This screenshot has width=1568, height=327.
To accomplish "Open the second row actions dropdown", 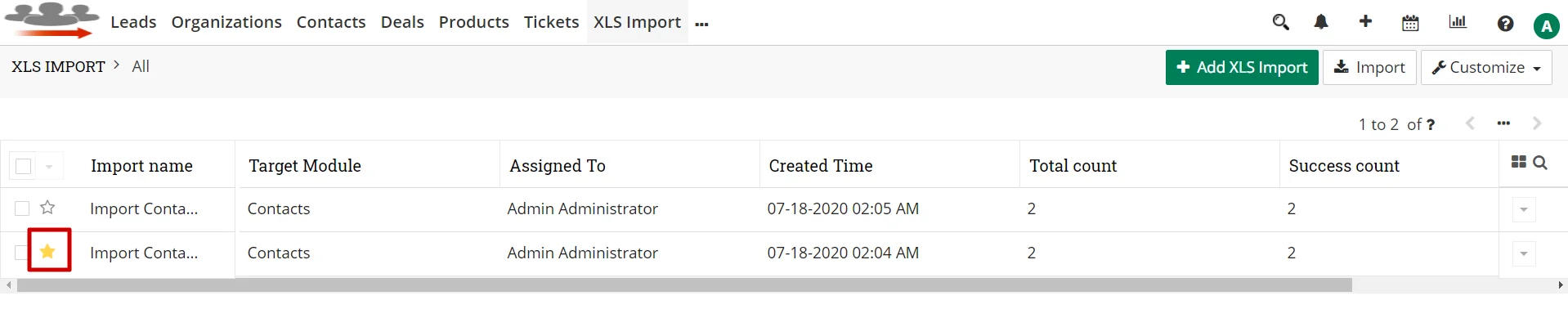I will 1523,253.
